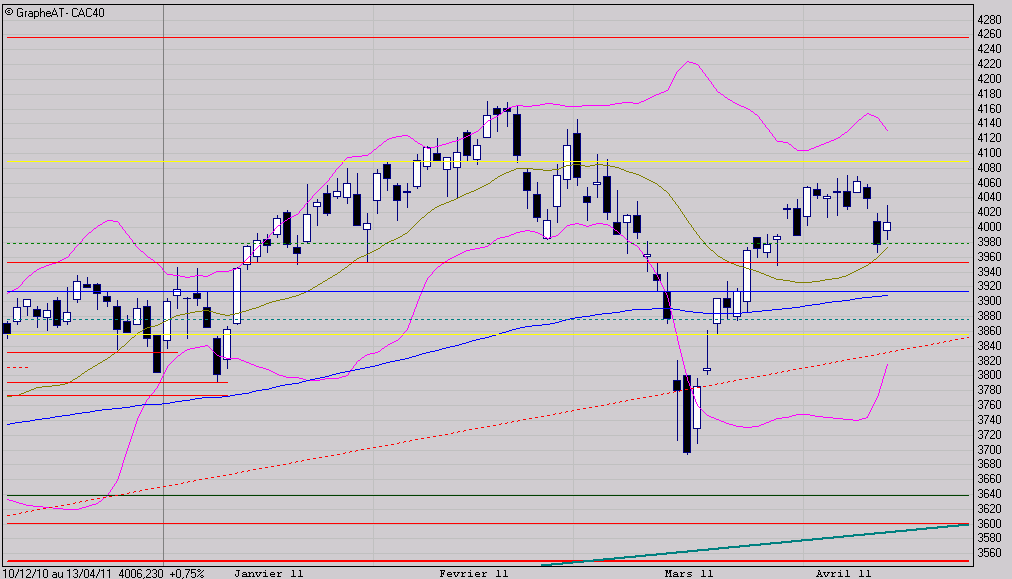
Task: Select the teal dashed line near 3876
Action: 488,319
